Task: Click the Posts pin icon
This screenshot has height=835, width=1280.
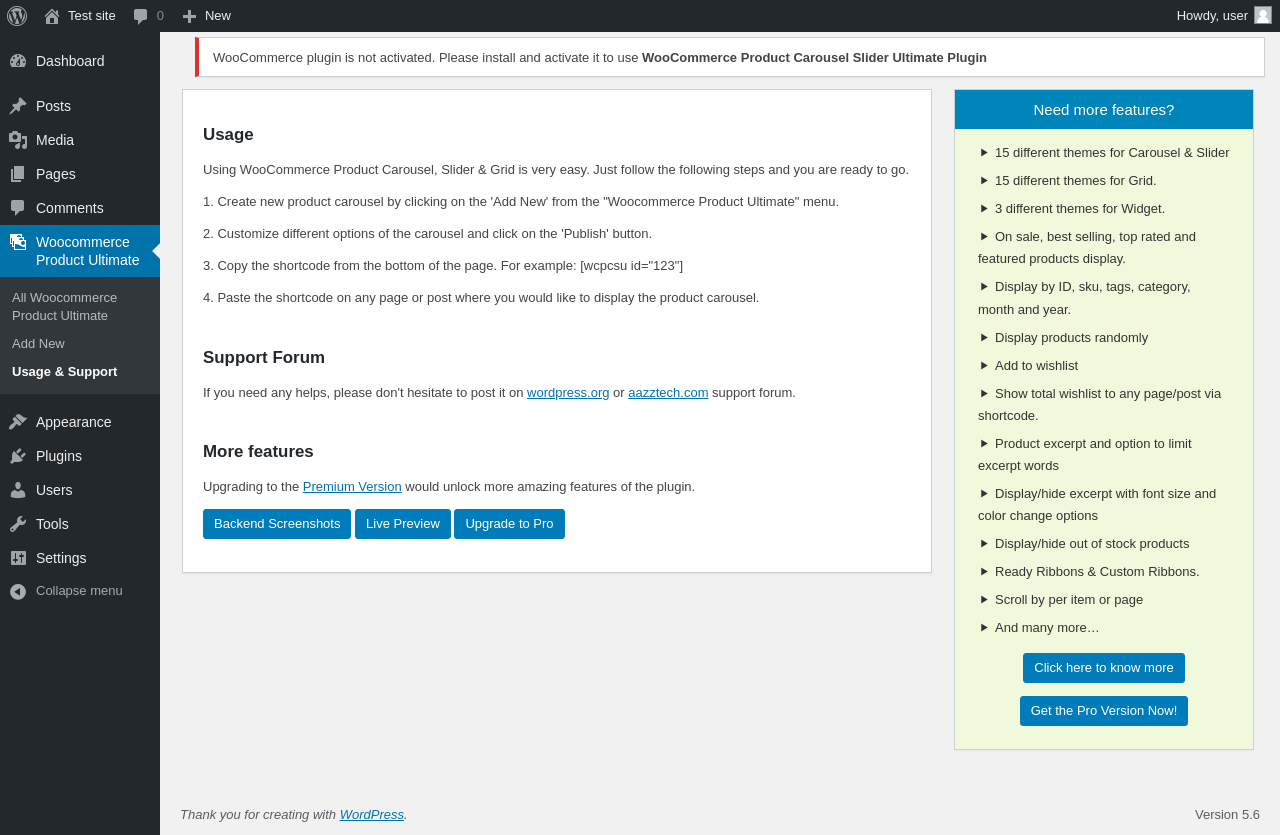Action: pyautogui.click(x=18, y=106)
